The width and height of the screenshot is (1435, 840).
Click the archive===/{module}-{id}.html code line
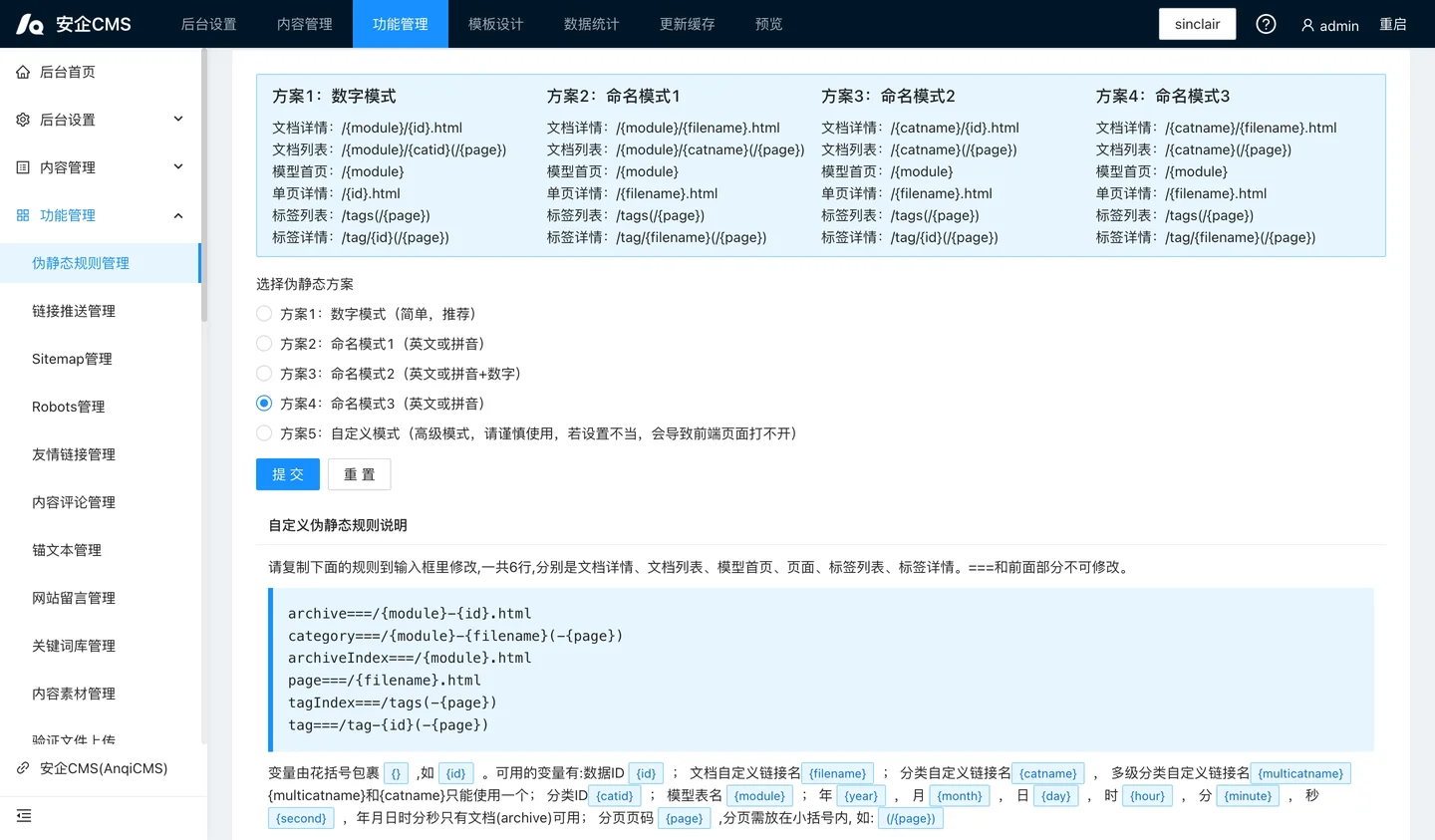pyautogui.click(x=410, y=613)
